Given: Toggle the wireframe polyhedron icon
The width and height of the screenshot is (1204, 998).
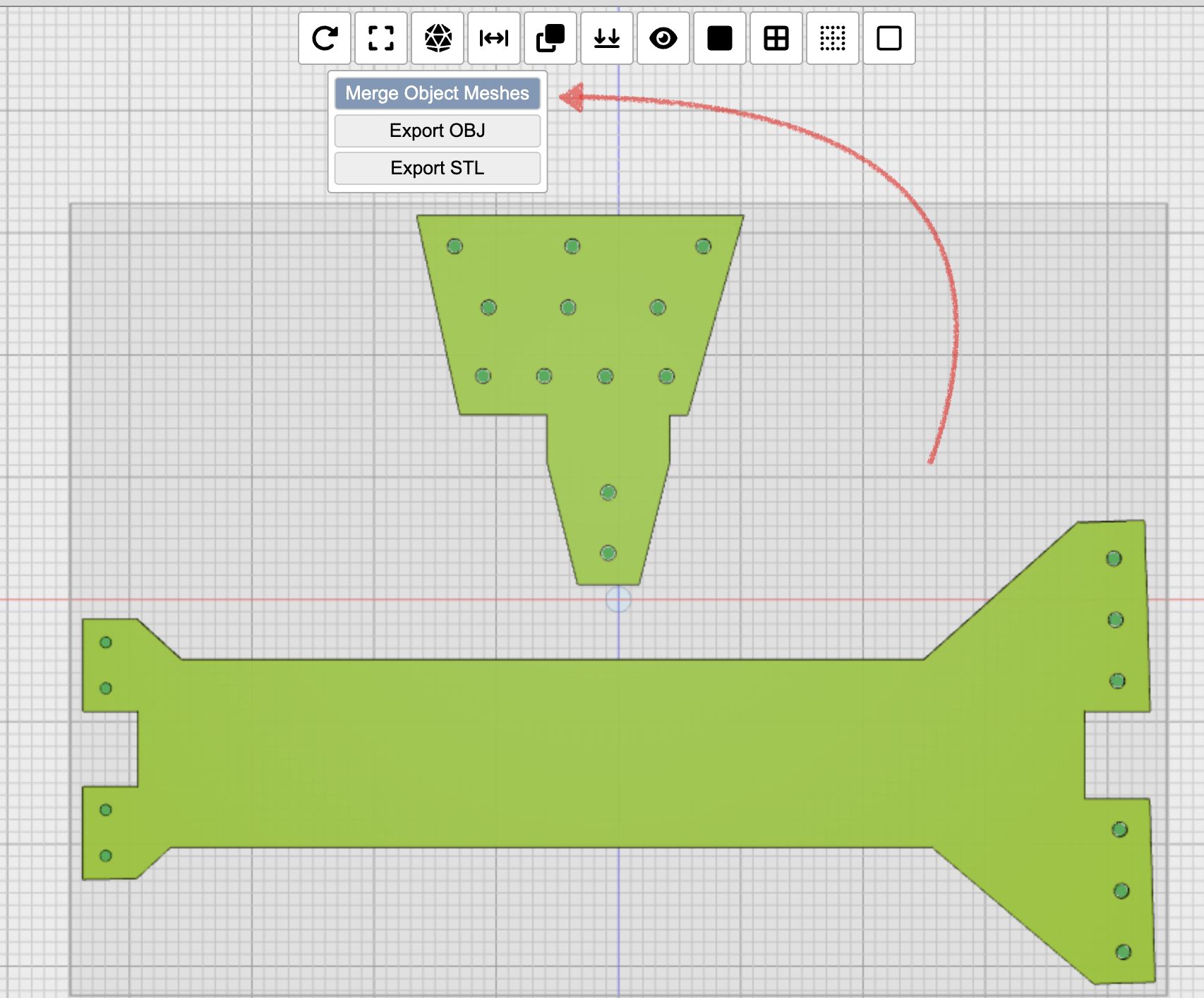Looking at the screenshot, I should pyautogui.click(x=438, y=38).
